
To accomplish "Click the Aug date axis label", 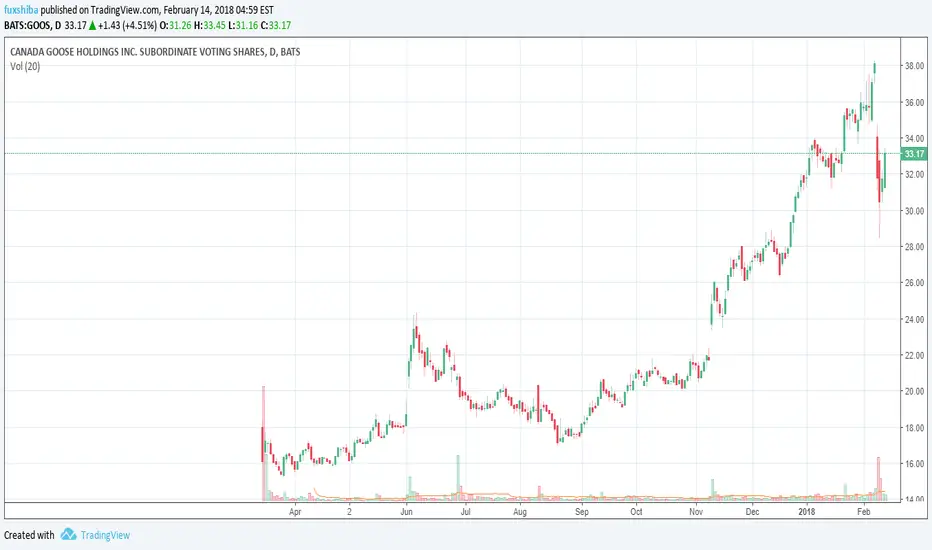I will pos(519,511).
